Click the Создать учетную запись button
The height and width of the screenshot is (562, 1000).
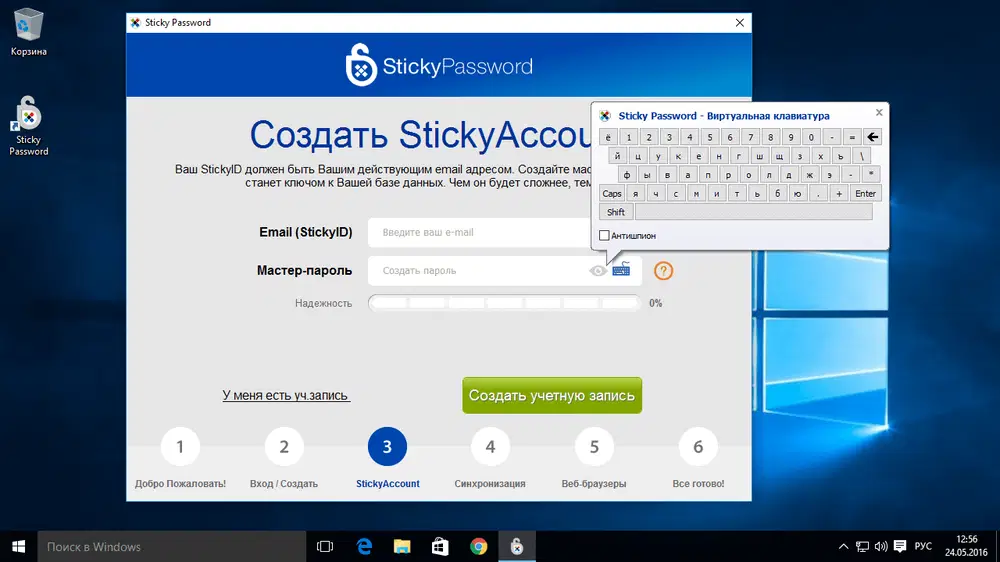[552, 396]
